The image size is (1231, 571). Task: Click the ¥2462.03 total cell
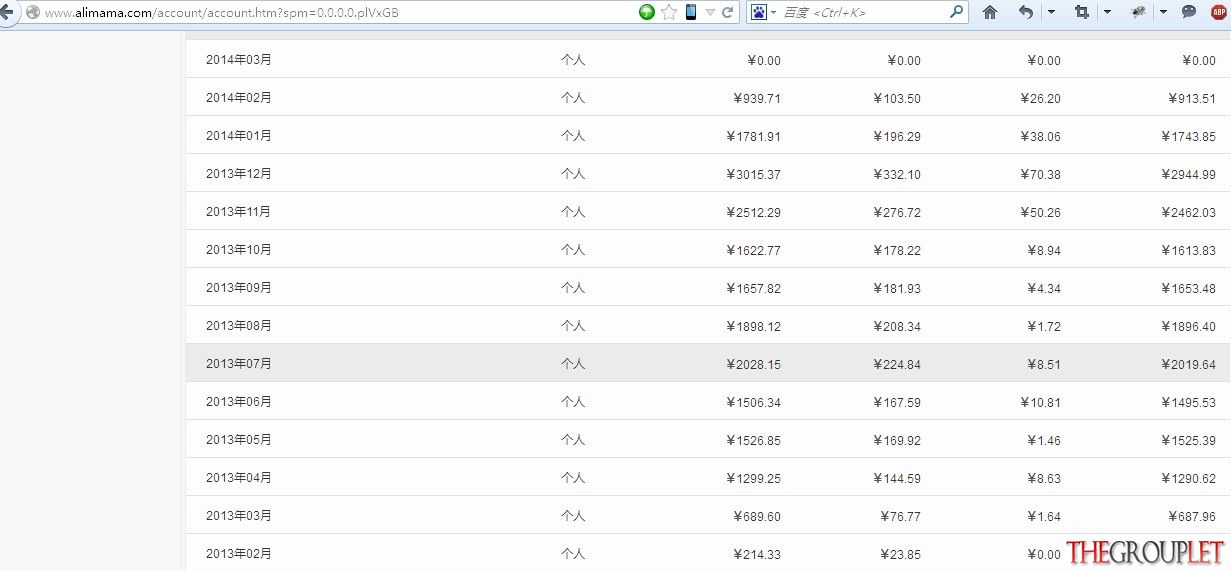(x=1189, y=212)
